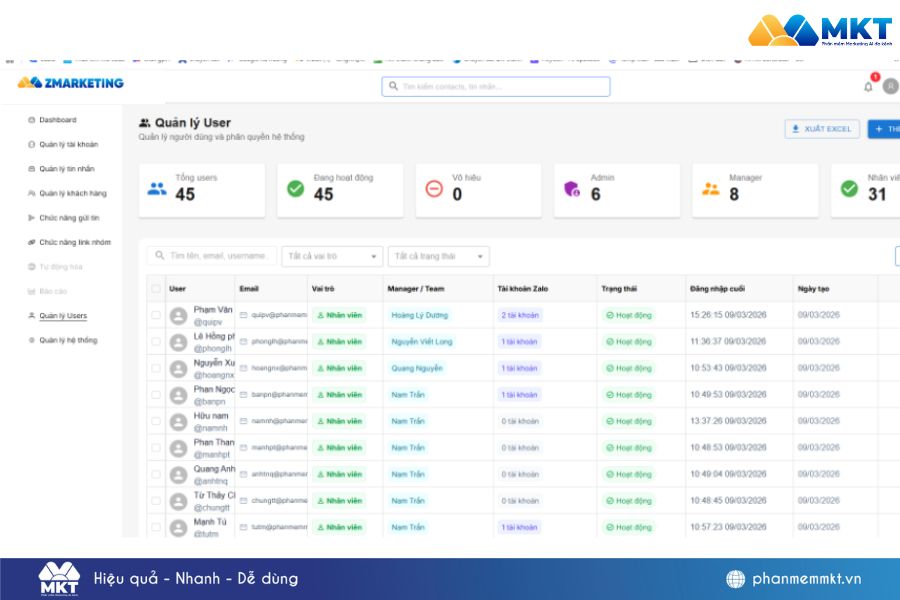Click the Trạng thái column header
Viewport: 900px width, 600px height.
tap(619, 289)
